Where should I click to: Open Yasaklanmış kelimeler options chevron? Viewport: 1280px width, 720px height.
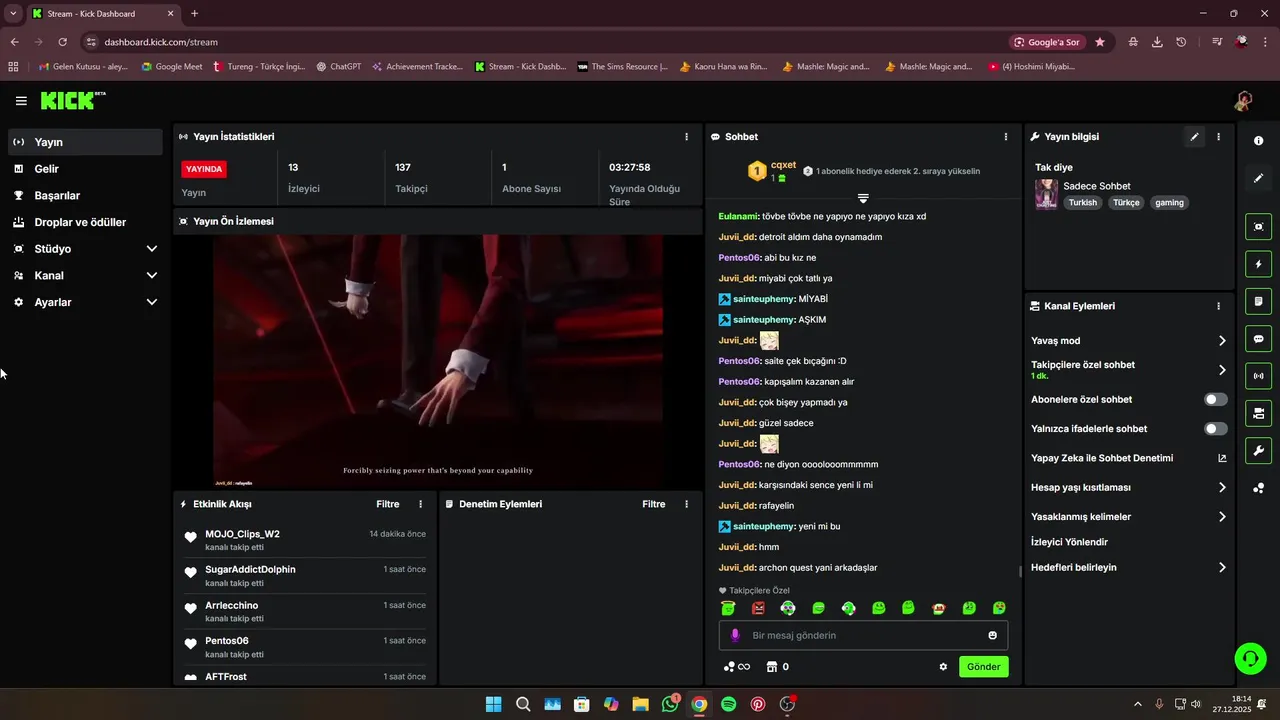point(1222,517)
